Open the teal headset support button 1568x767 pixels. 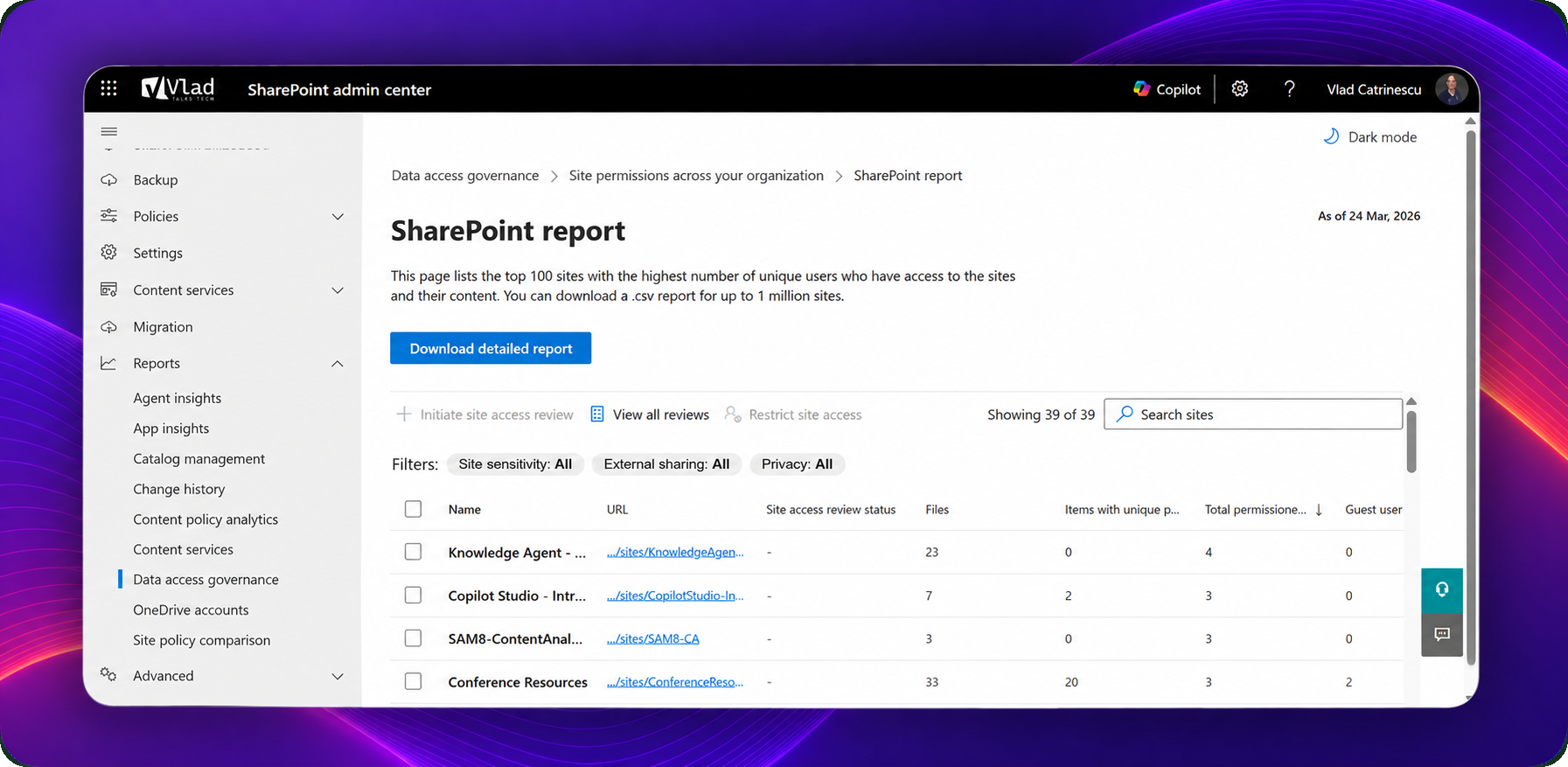pyautogui.click(x=1442, y=589)
